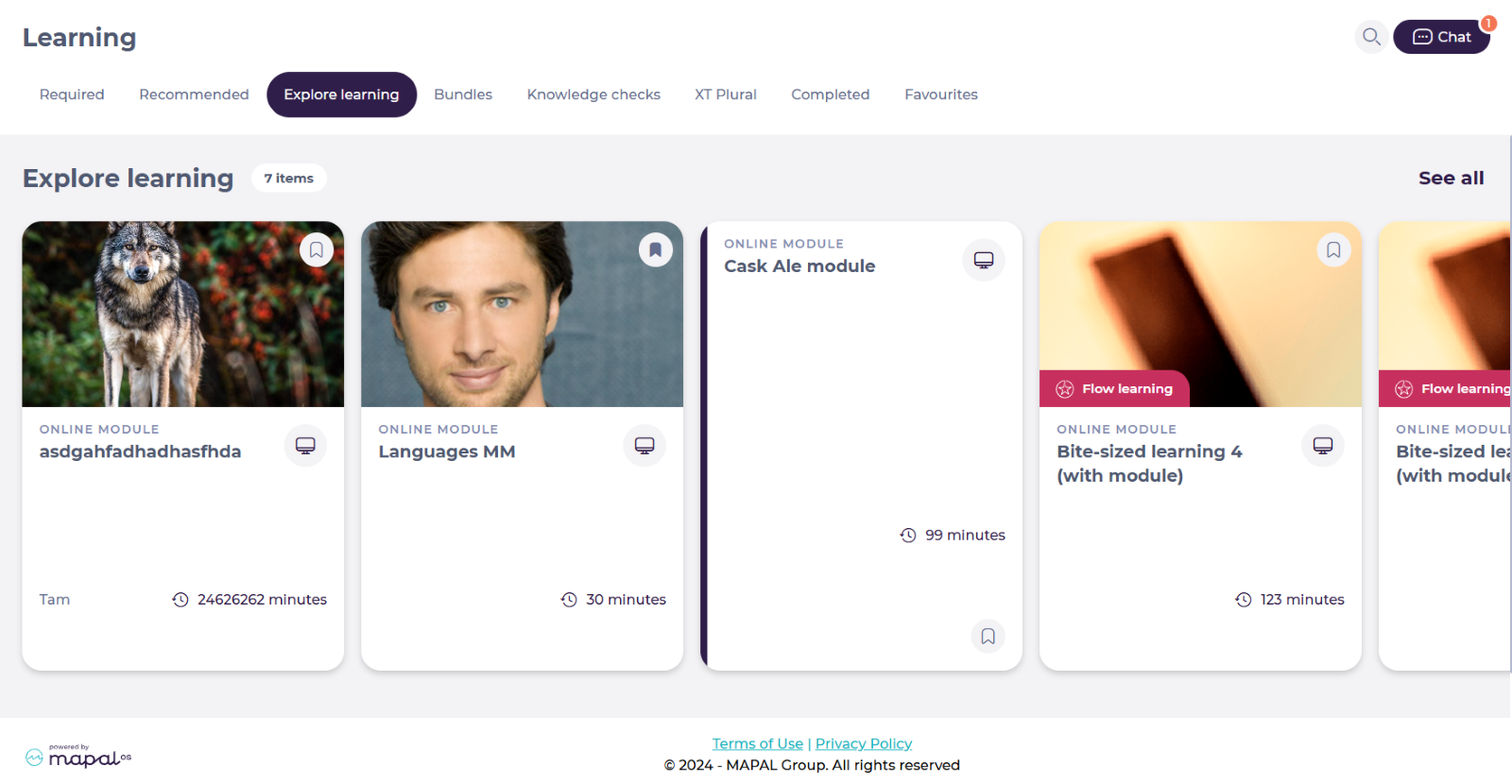Bookmark the Bite-sized learning 4 card
The width and height of the screenshot is (1512, 784).
pyautogui.click(x=1333, y=249)
